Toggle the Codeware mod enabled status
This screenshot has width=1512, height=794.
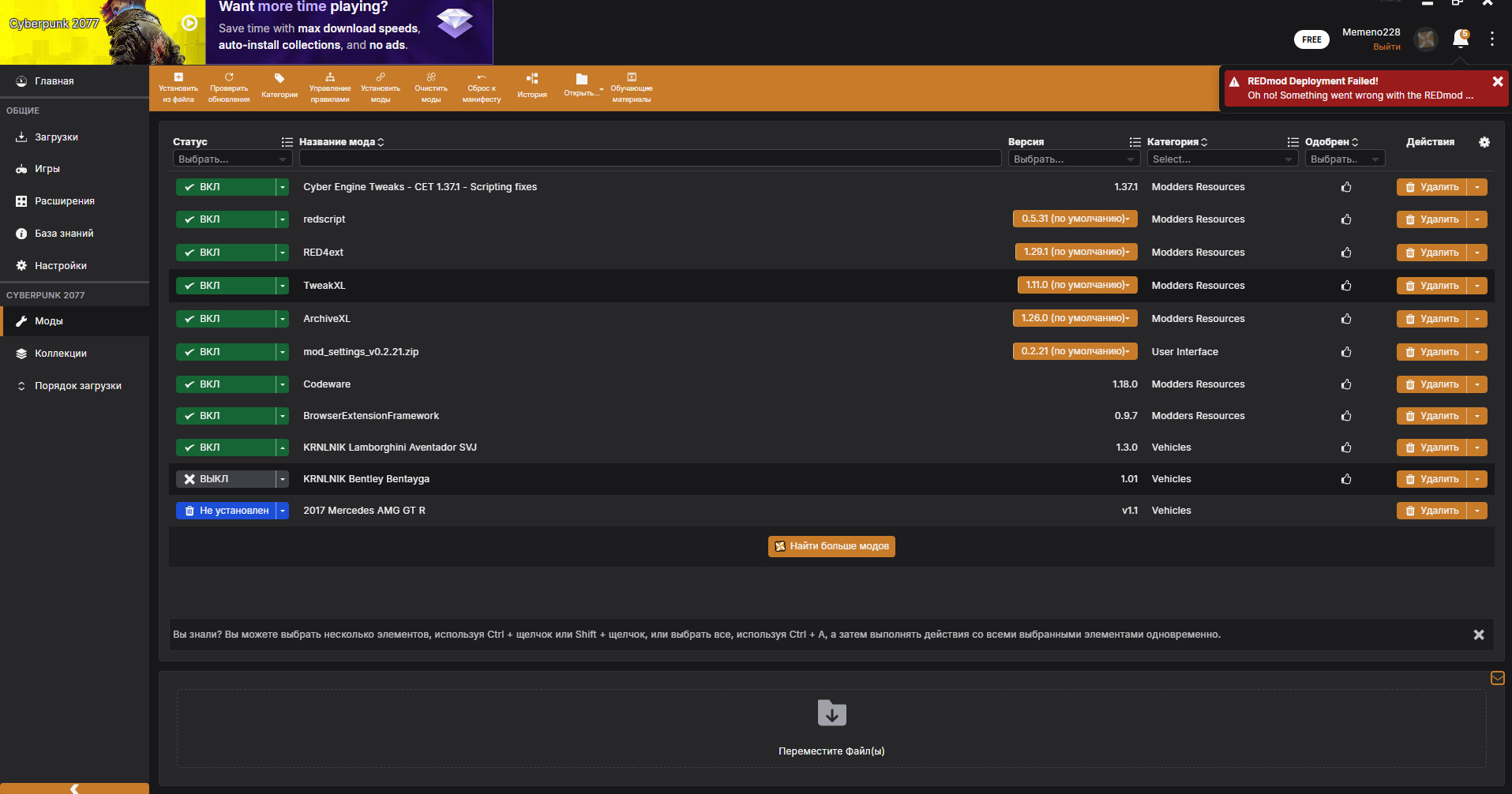[x=225, y=384]
